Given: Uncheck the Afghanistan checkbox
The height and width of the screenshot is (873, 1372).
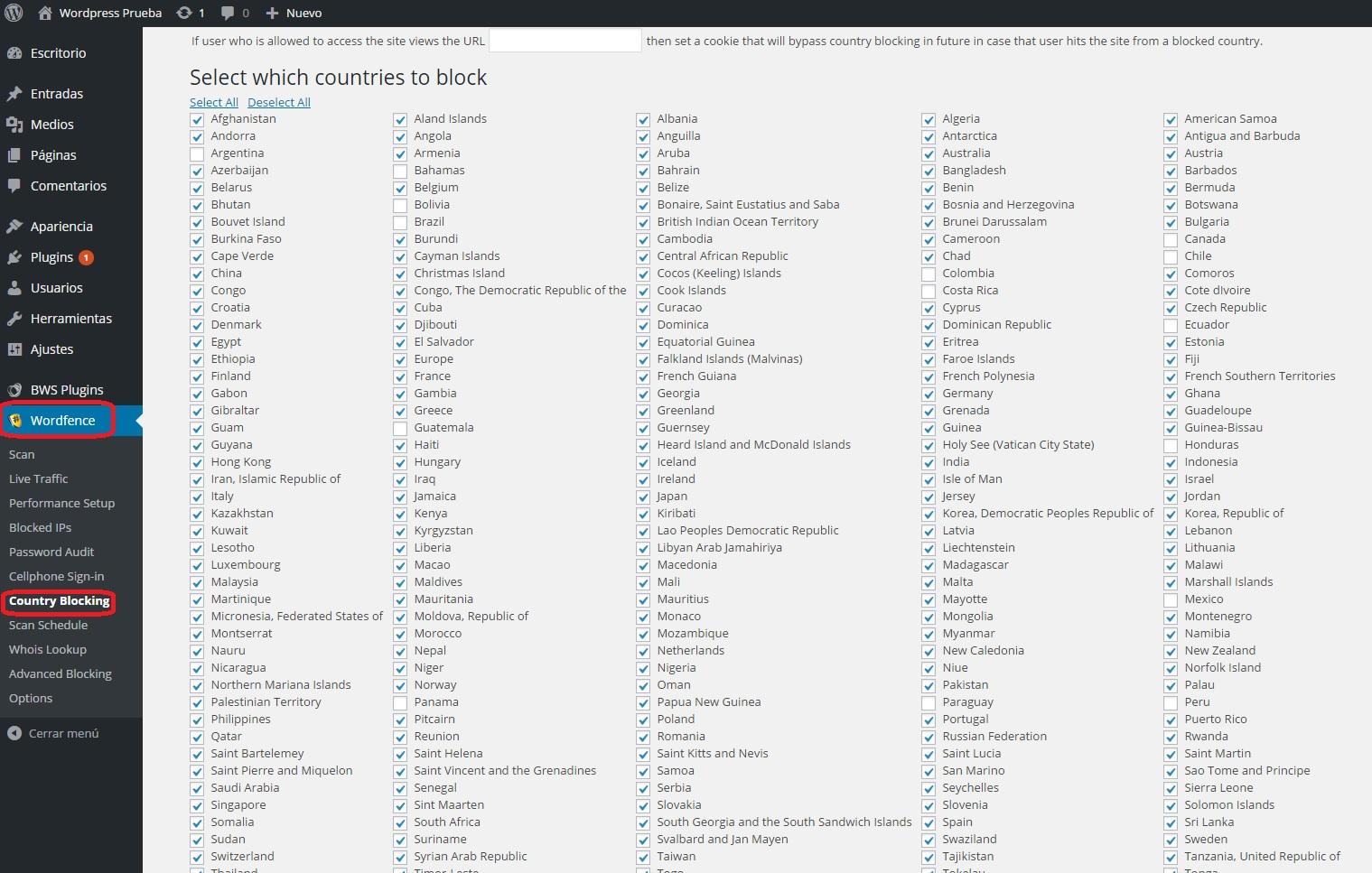Looking at the screenshot, I should pos(197,119).
